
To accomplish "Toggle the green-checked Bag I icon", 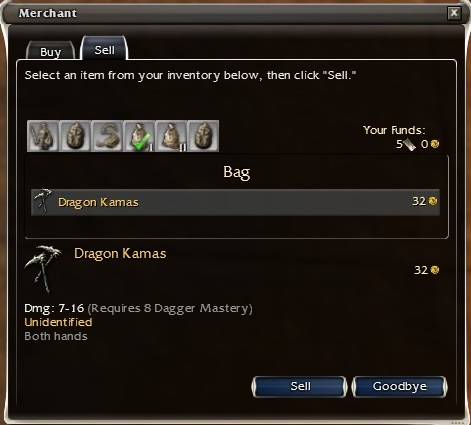I will [139, 136].
